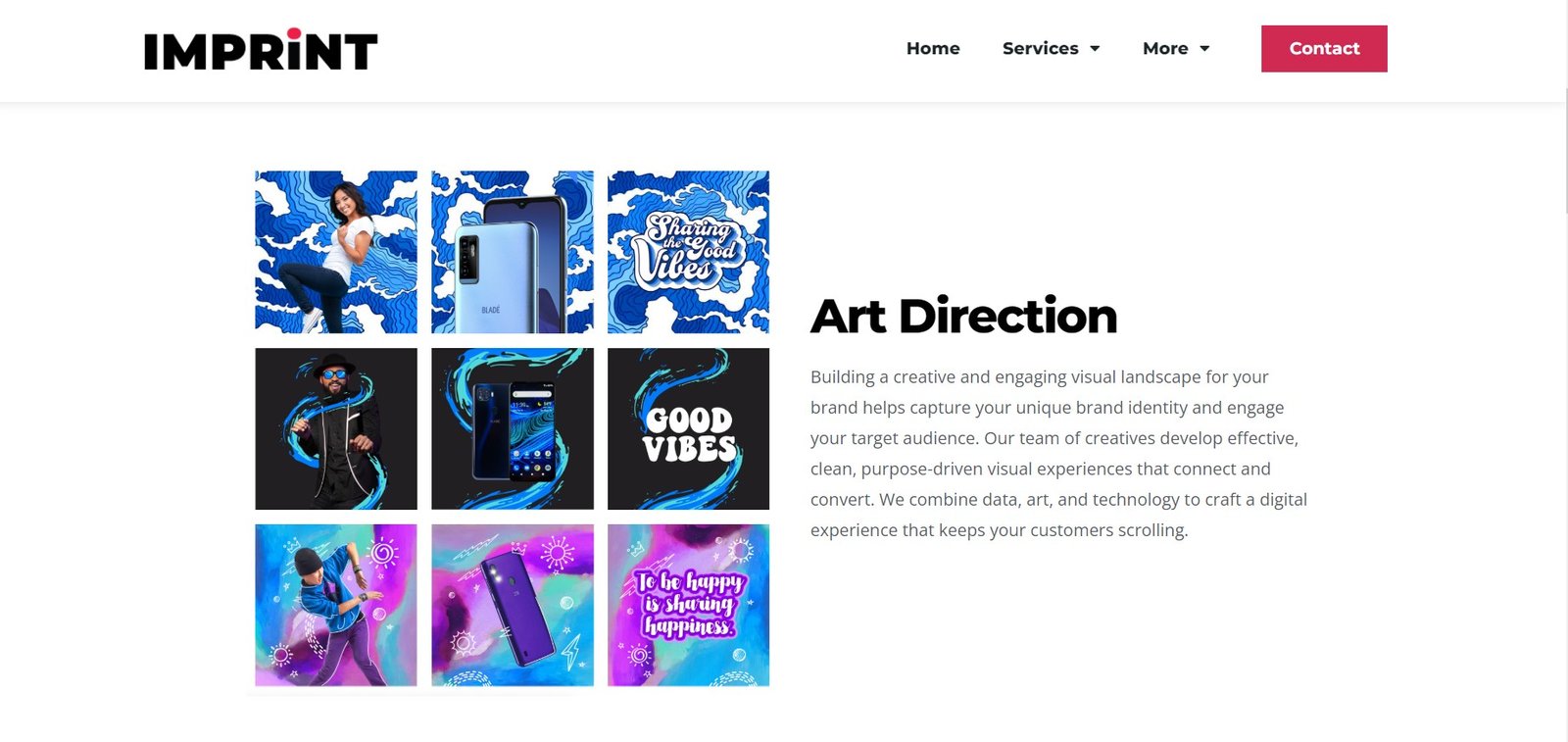Click the Art Direction heading

click(963, 316)
